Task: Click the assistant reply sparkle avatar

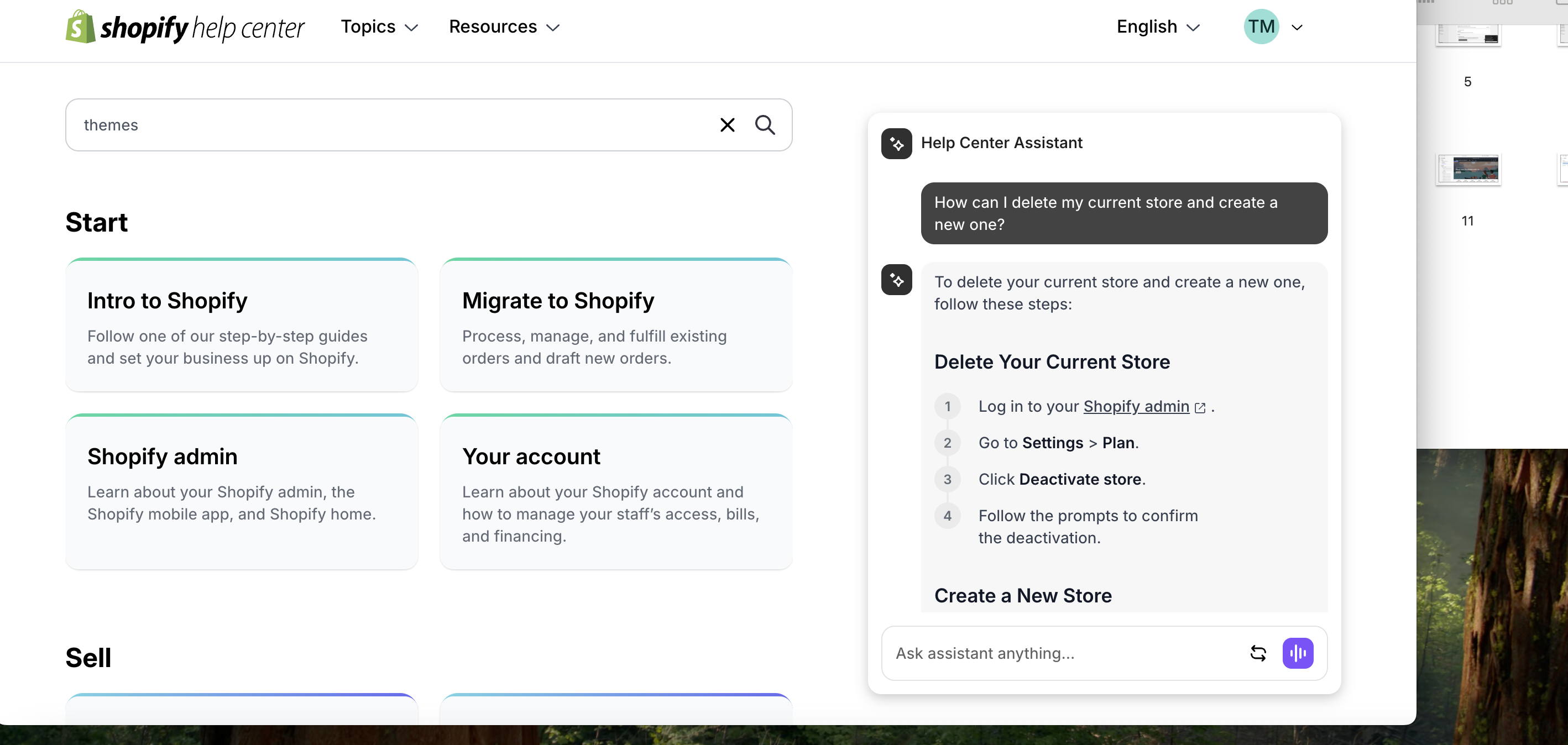Action: click(897, 280)
